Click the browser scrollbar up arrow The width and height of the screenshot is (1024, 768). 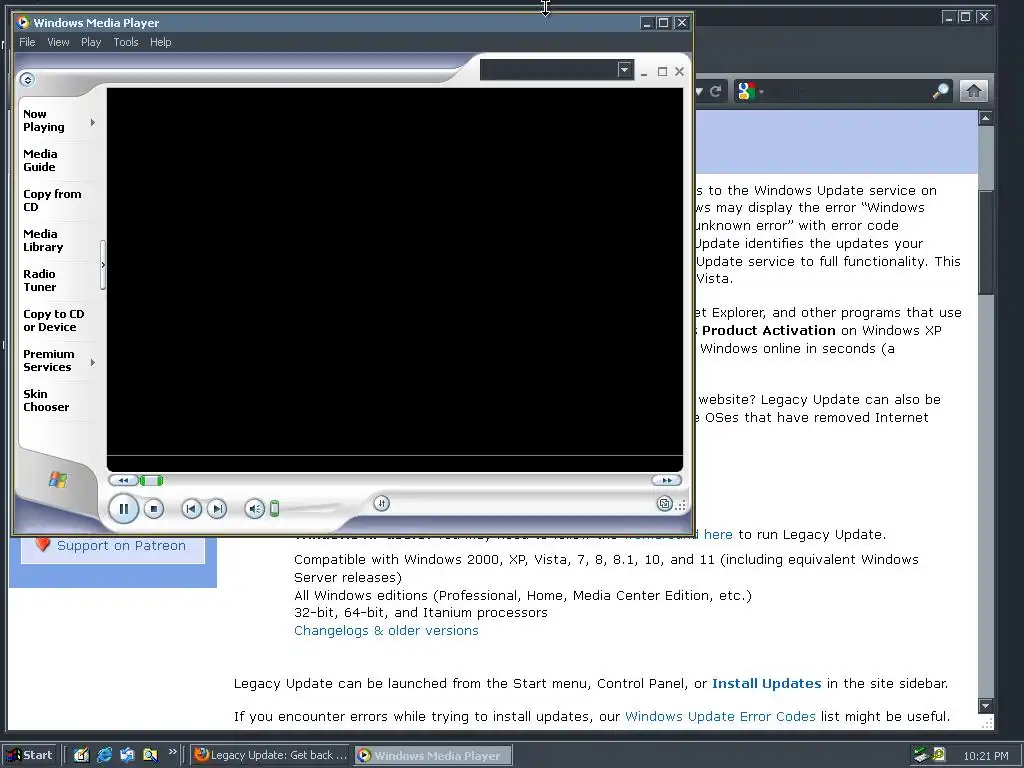tap(985, 118)
